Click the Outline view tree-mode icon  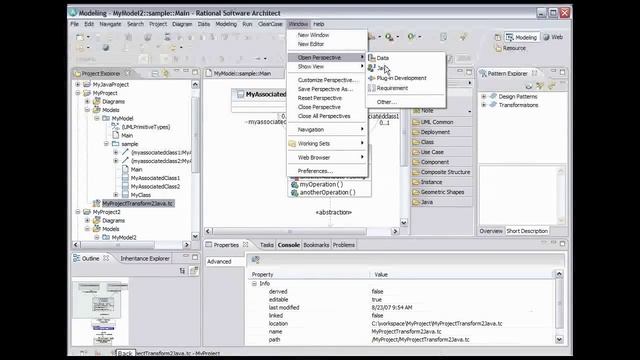(182, 271)
